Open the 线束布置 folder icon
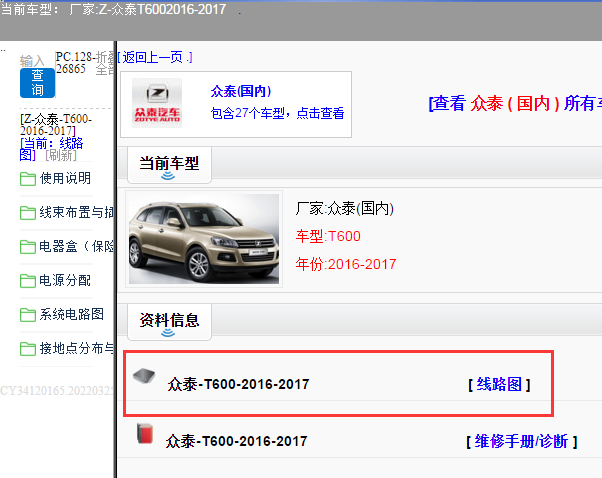The width and height of the screenshot is (602, 478). tap(28, 213)
